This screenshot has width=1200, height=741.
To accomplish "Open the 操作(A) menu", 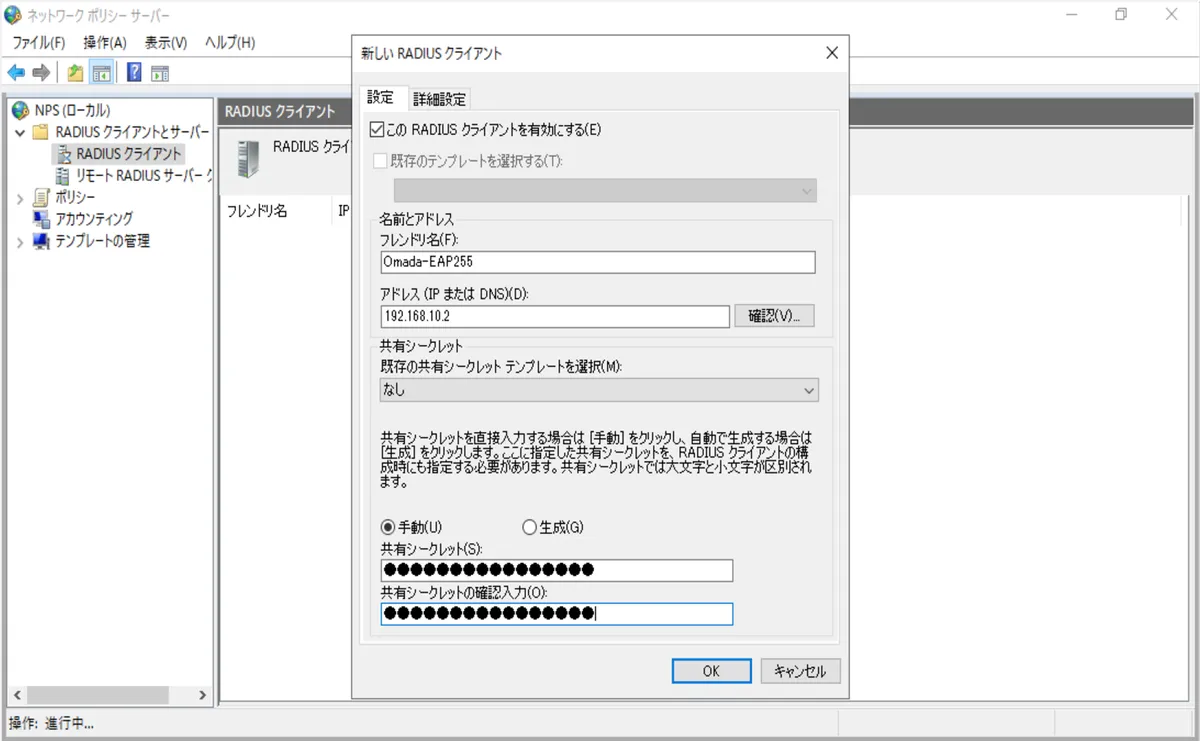I will coord(105,43).
